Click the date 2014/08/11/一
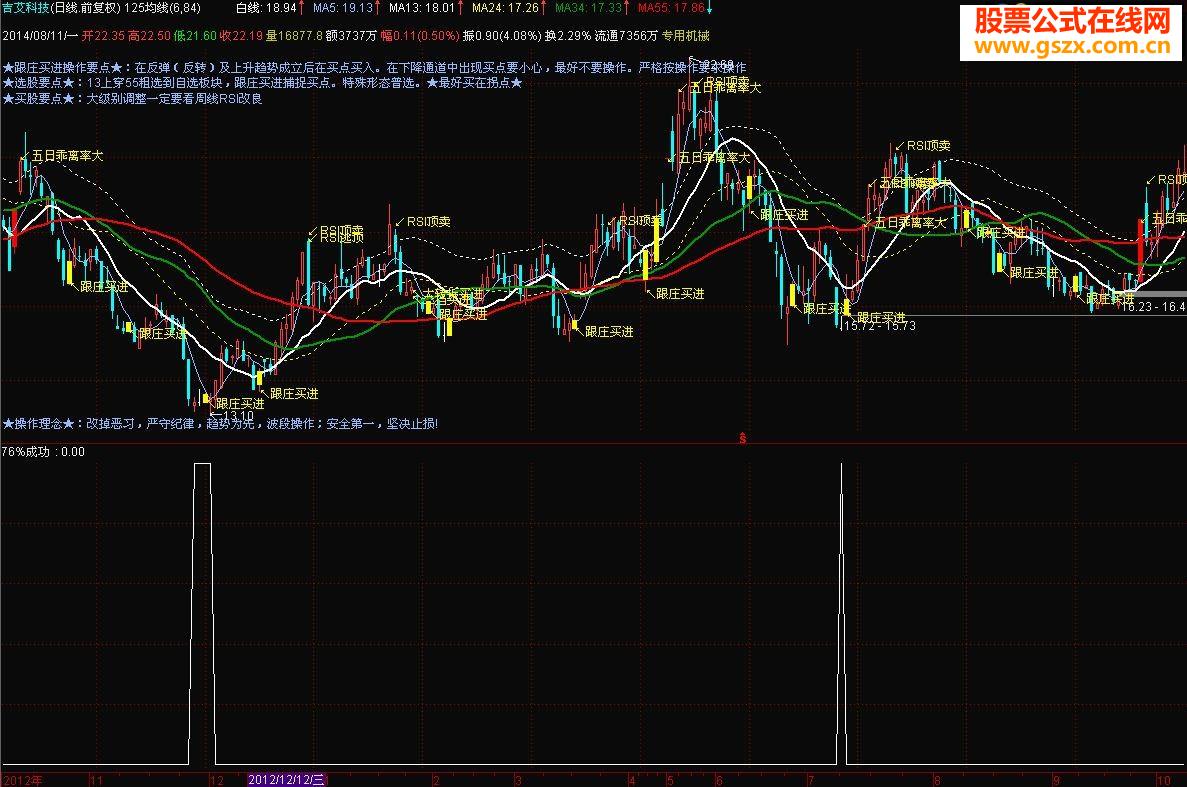Screen dimensions: 1187x787 pyautogui.click(x=40, y=36)
